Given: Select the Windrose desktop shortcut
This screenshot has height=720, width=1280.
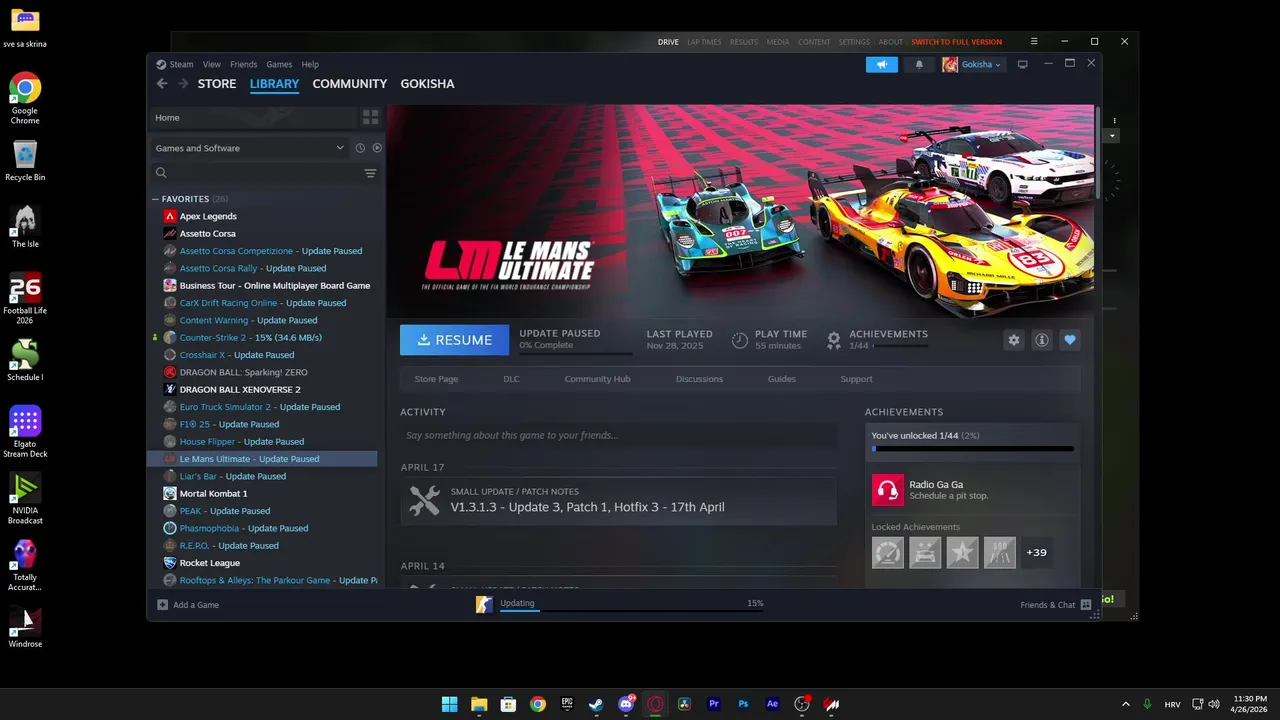Looking at the screenshot, I should click(25, 627).
